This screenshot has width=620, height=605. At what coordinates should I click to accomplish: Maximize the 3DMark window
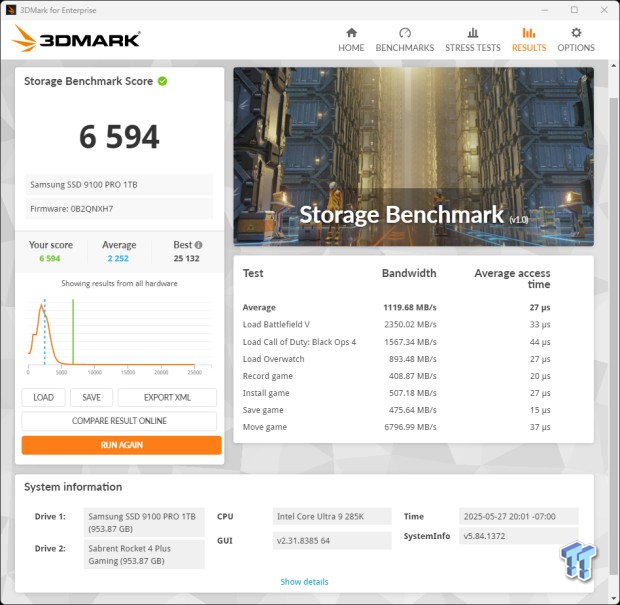click(574, 10)
